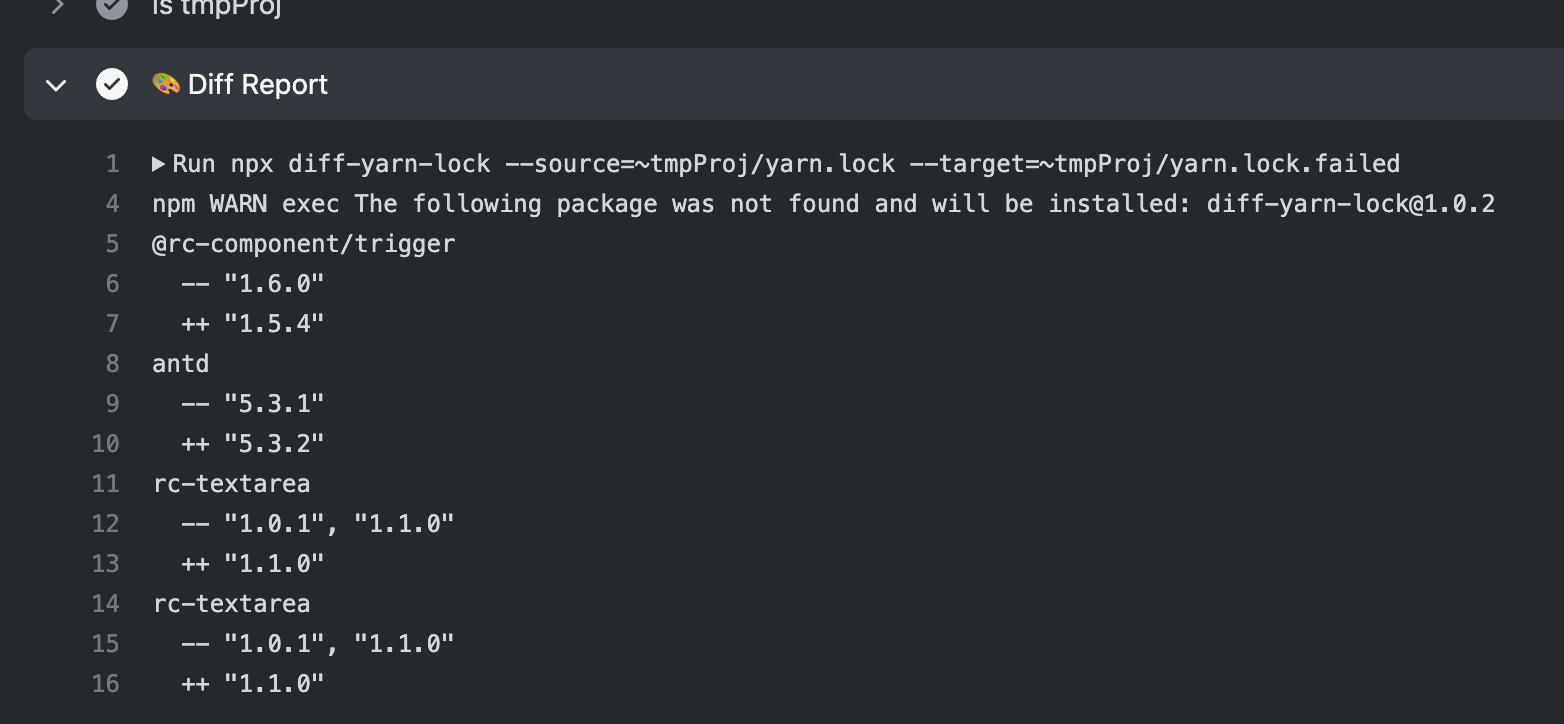Select log line number 16
The image size is (1564, 724).
[x=106, y=684]
